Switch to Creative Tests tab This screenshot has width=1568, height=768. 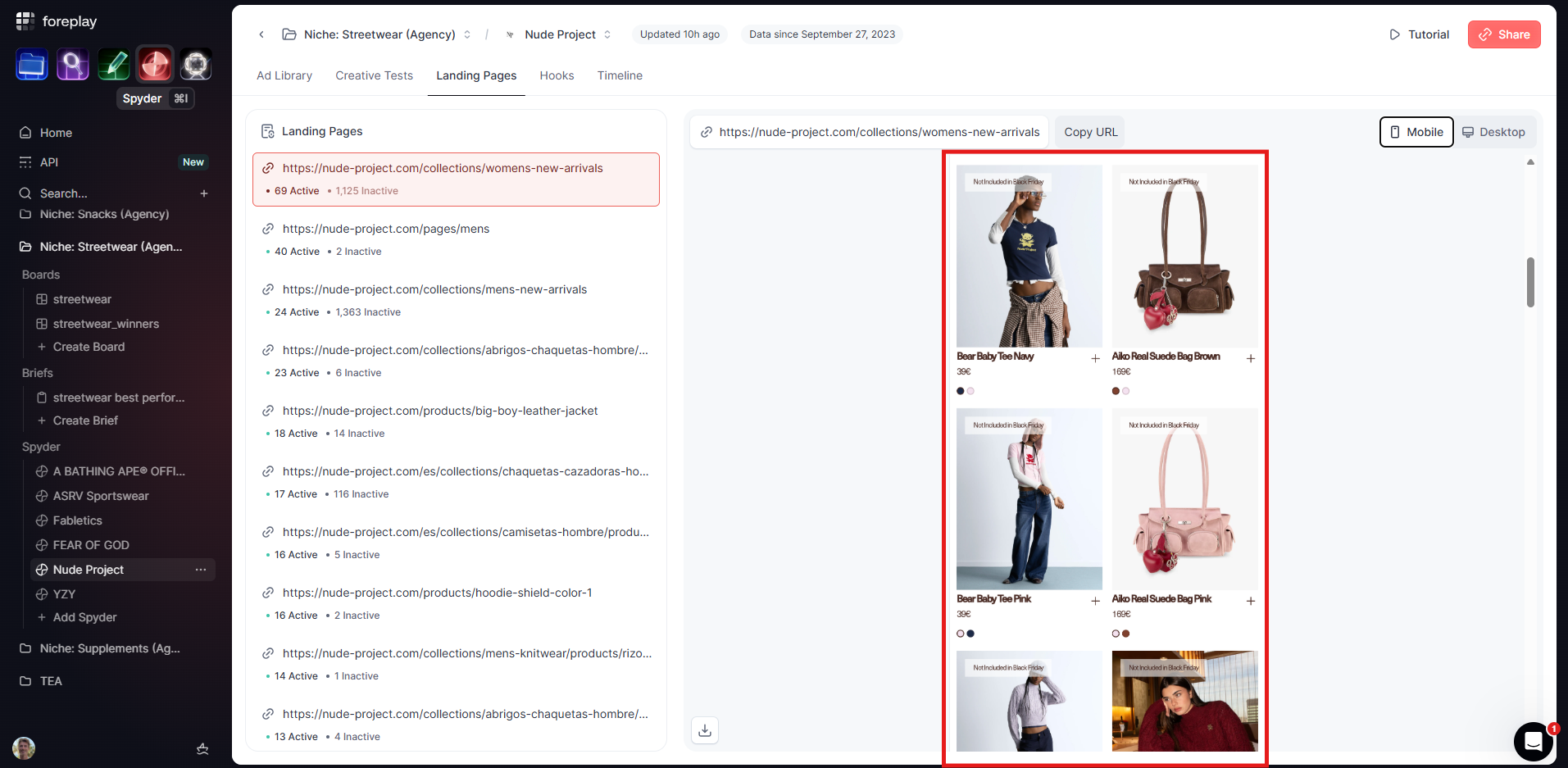point(374,75)
